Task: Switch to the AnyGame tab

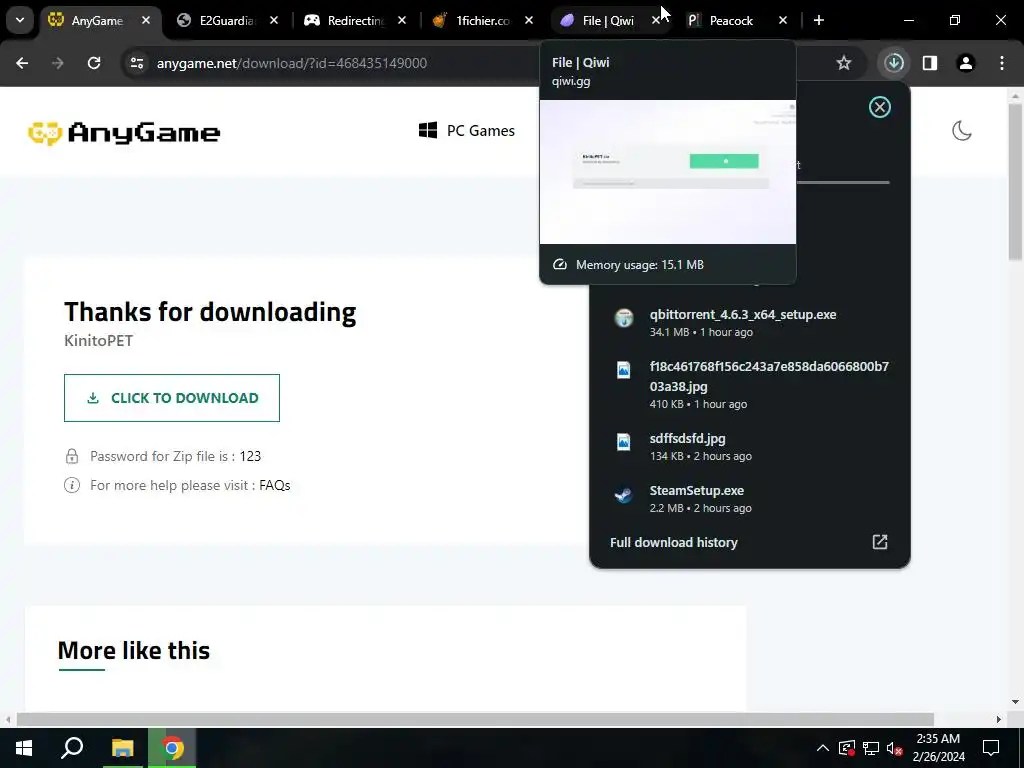Action: coord(98,20)
